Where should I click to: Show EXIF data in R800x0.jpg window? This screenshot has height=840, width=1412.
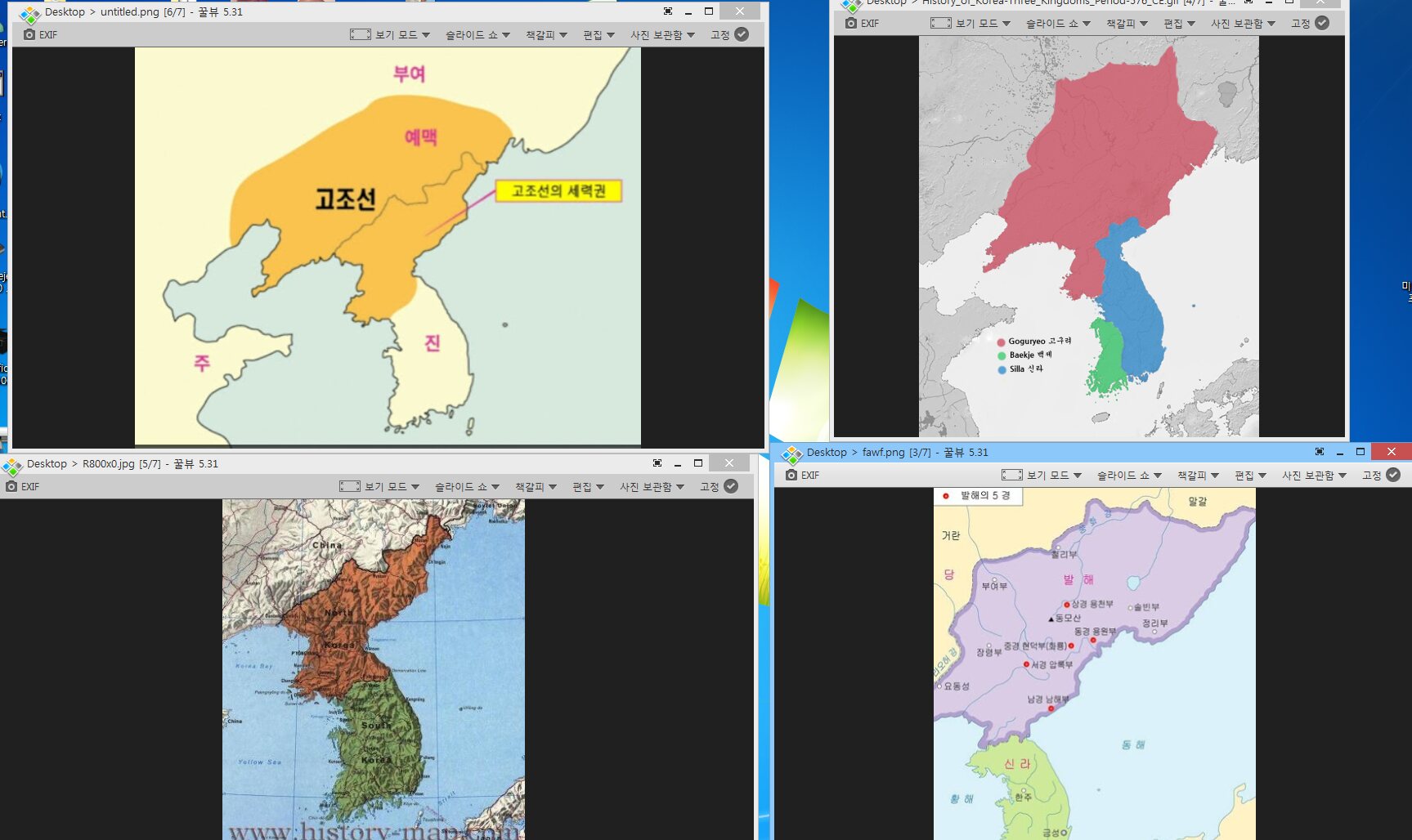pos(12,487)
